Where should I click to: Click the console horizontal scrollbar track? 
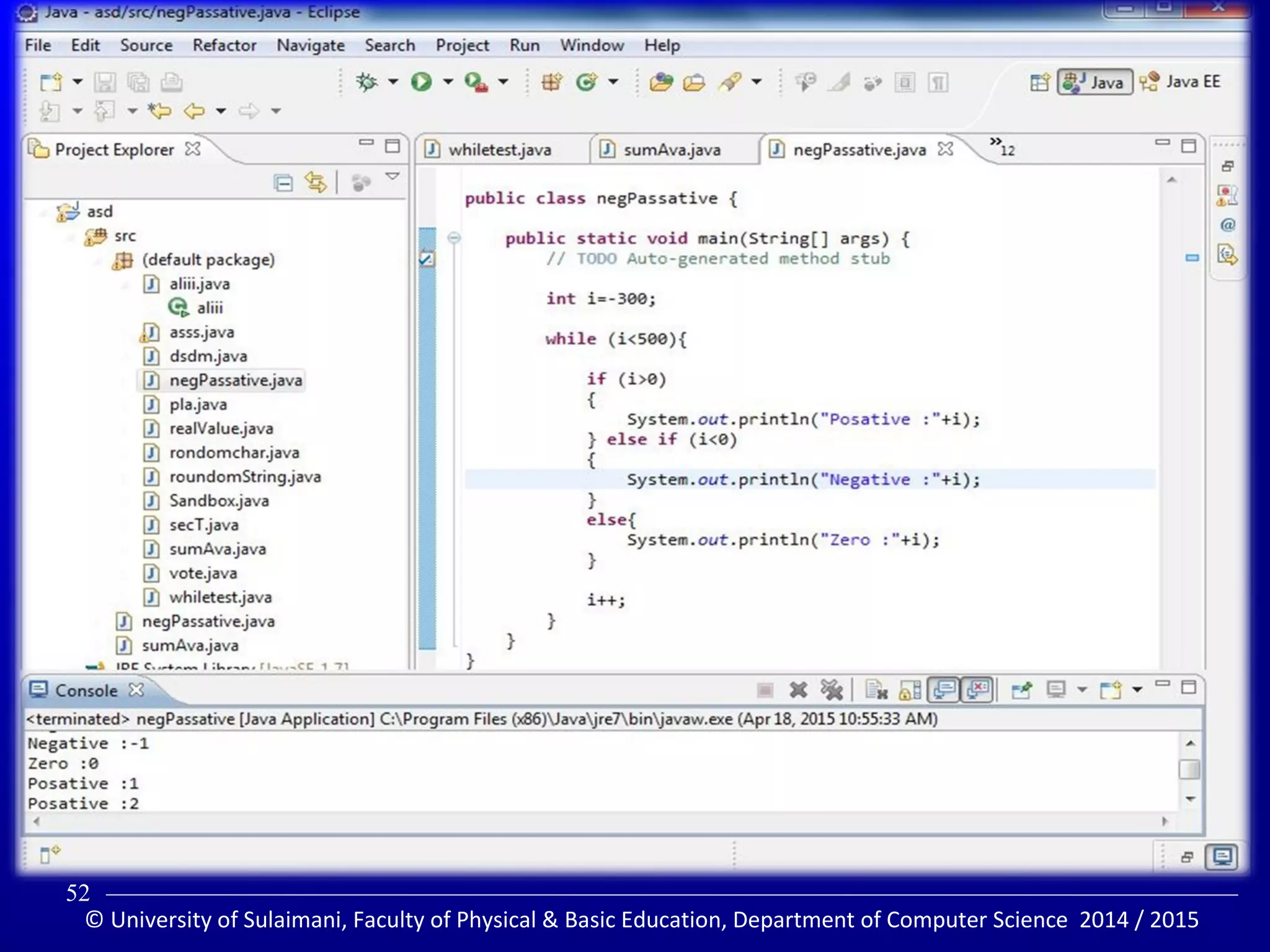point(600,821)
